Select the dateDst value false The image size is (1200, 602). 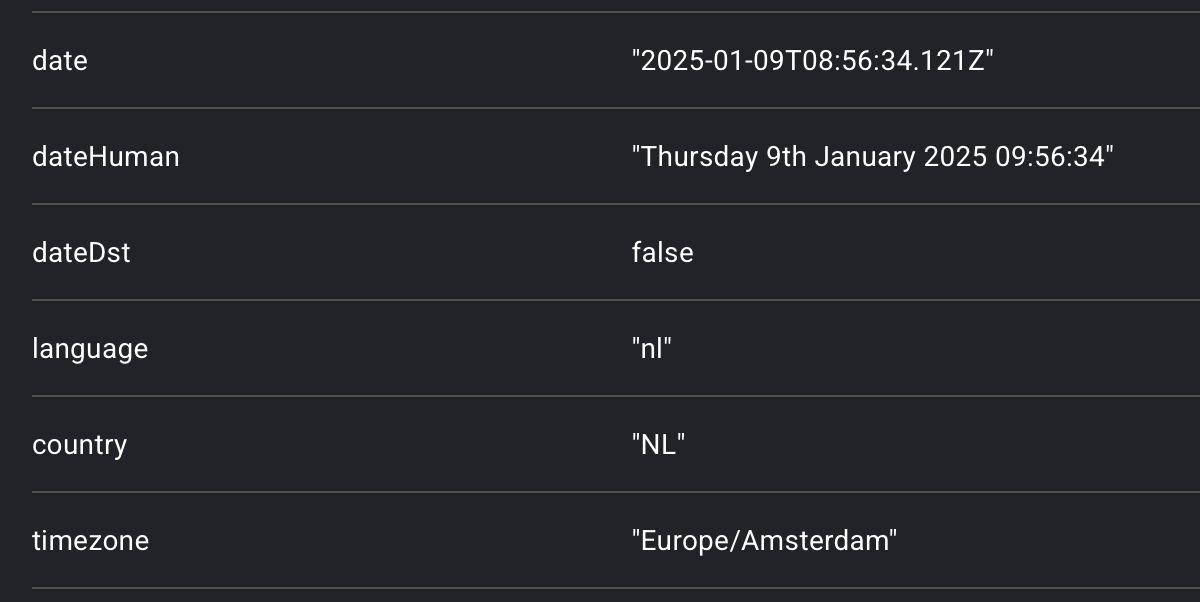pyautogui.click(x=662, y=253)
